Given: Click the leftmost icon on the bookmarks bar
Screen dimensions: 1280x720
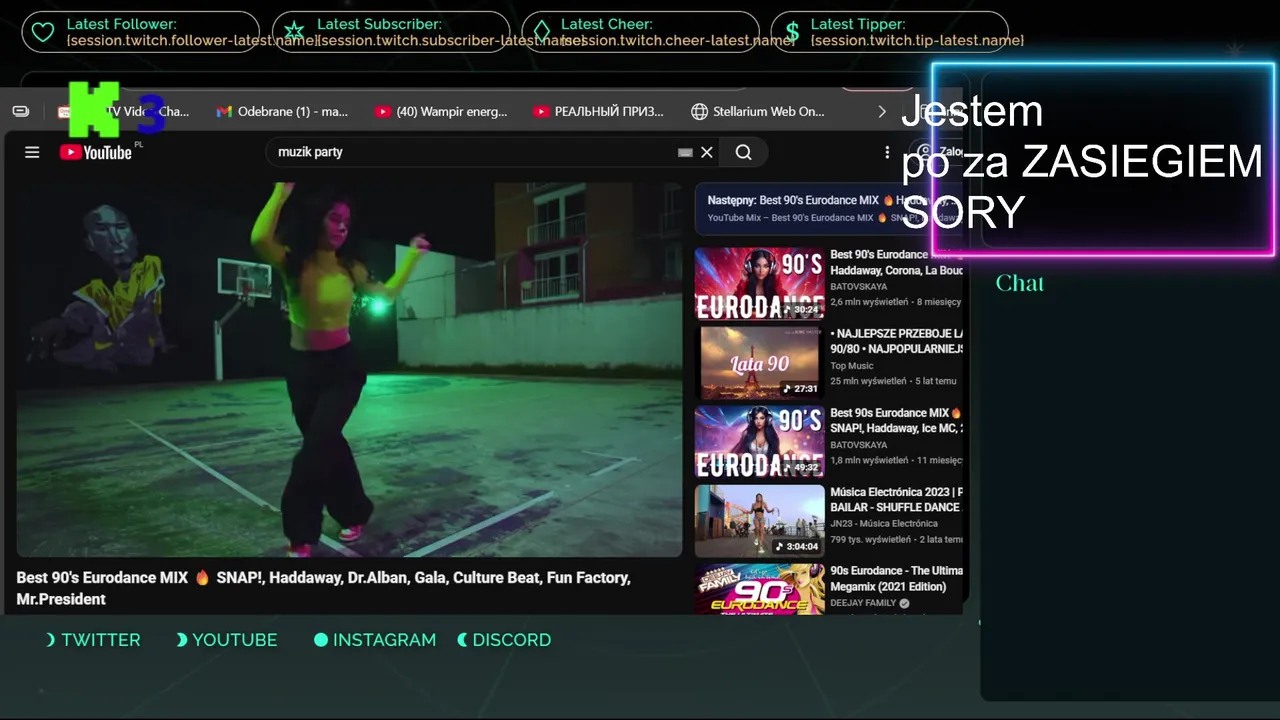Looking at the screenshot, I should tap(21, 111).
